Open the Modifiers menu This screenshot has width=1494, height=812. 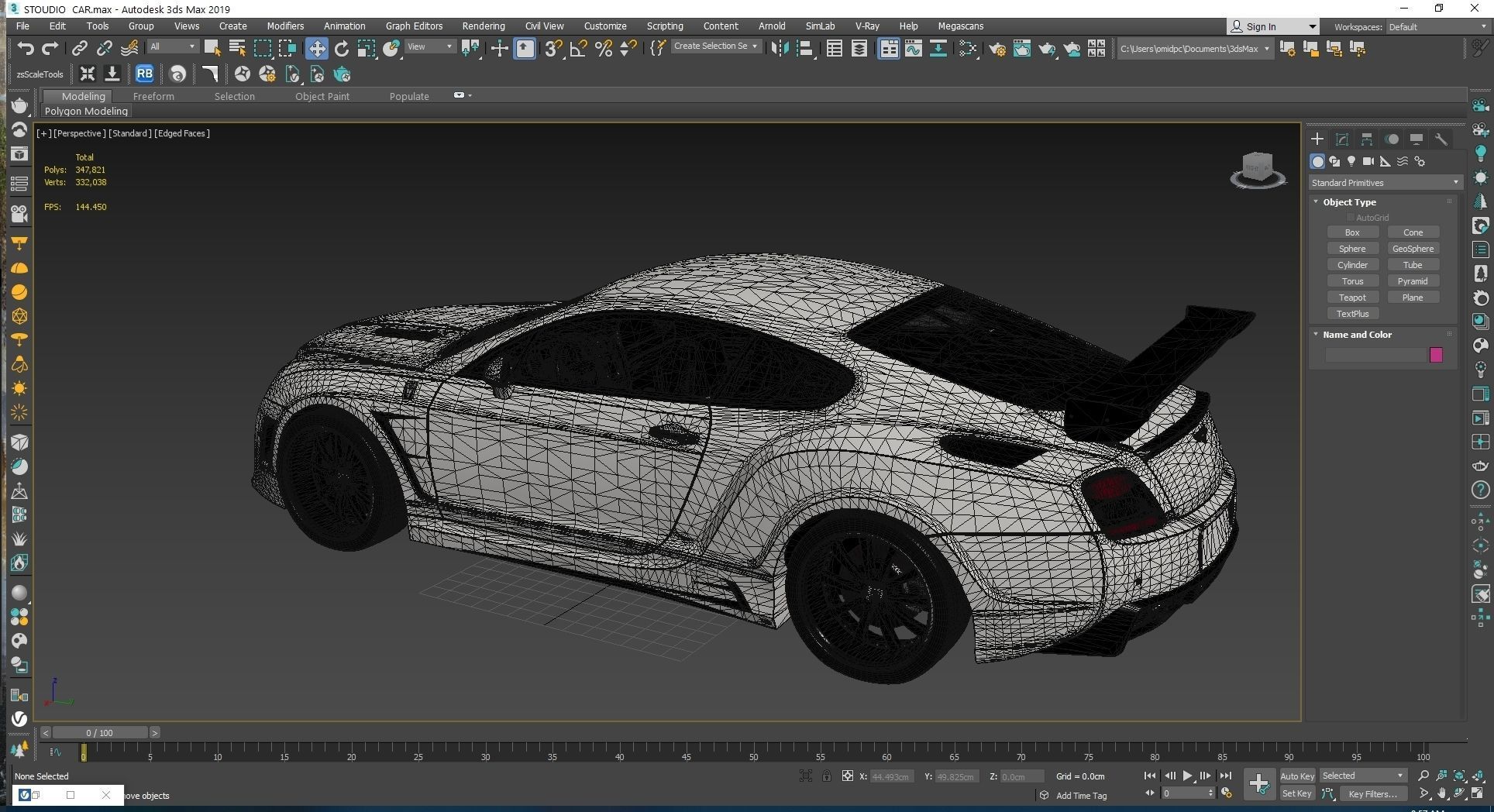285,26
